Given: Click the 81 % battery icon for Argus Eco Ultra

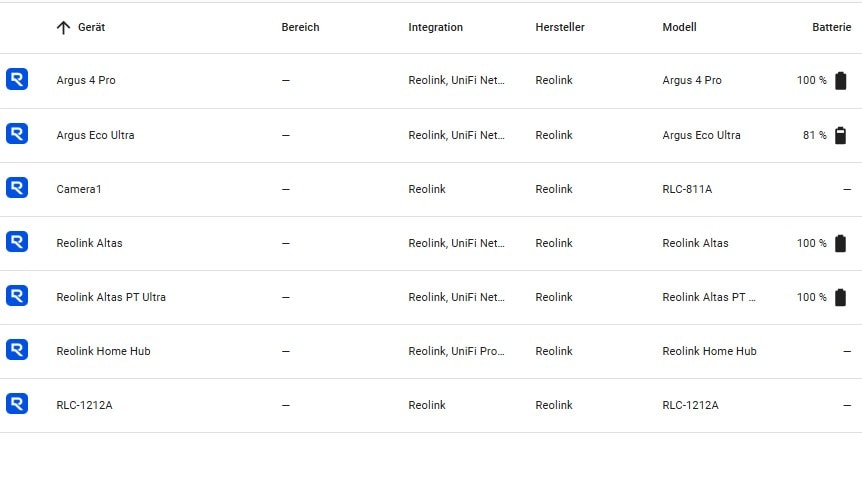Looking at the screenshot, I should pos(840,135).
